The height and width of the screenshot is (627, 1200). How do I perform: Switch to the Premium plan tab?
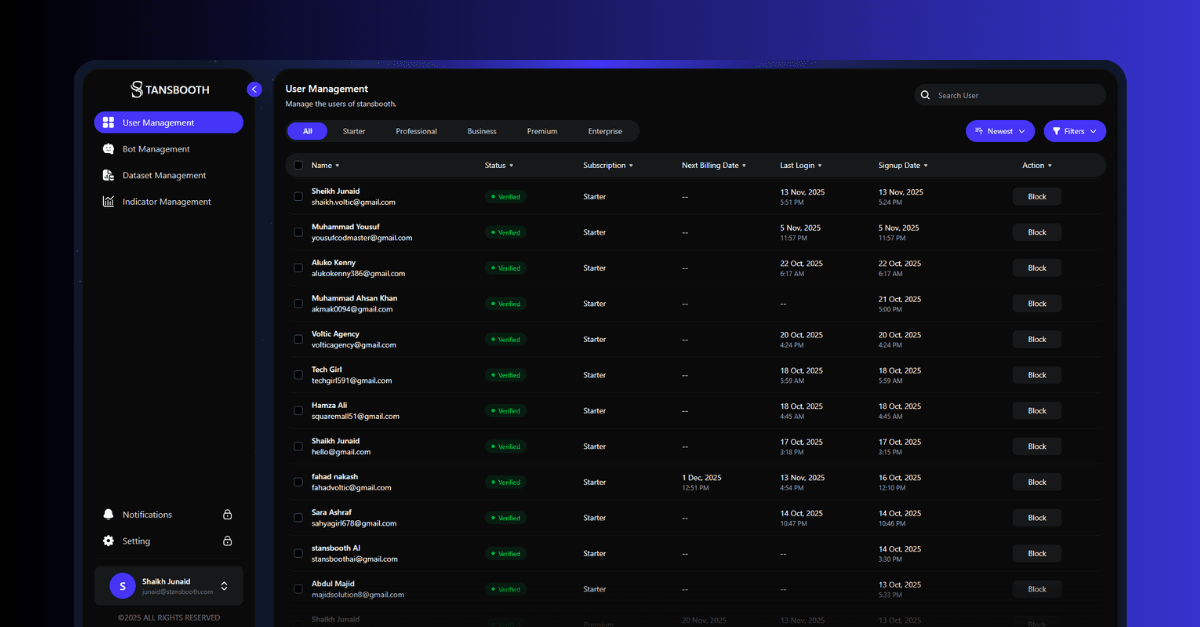click(542, 131)
